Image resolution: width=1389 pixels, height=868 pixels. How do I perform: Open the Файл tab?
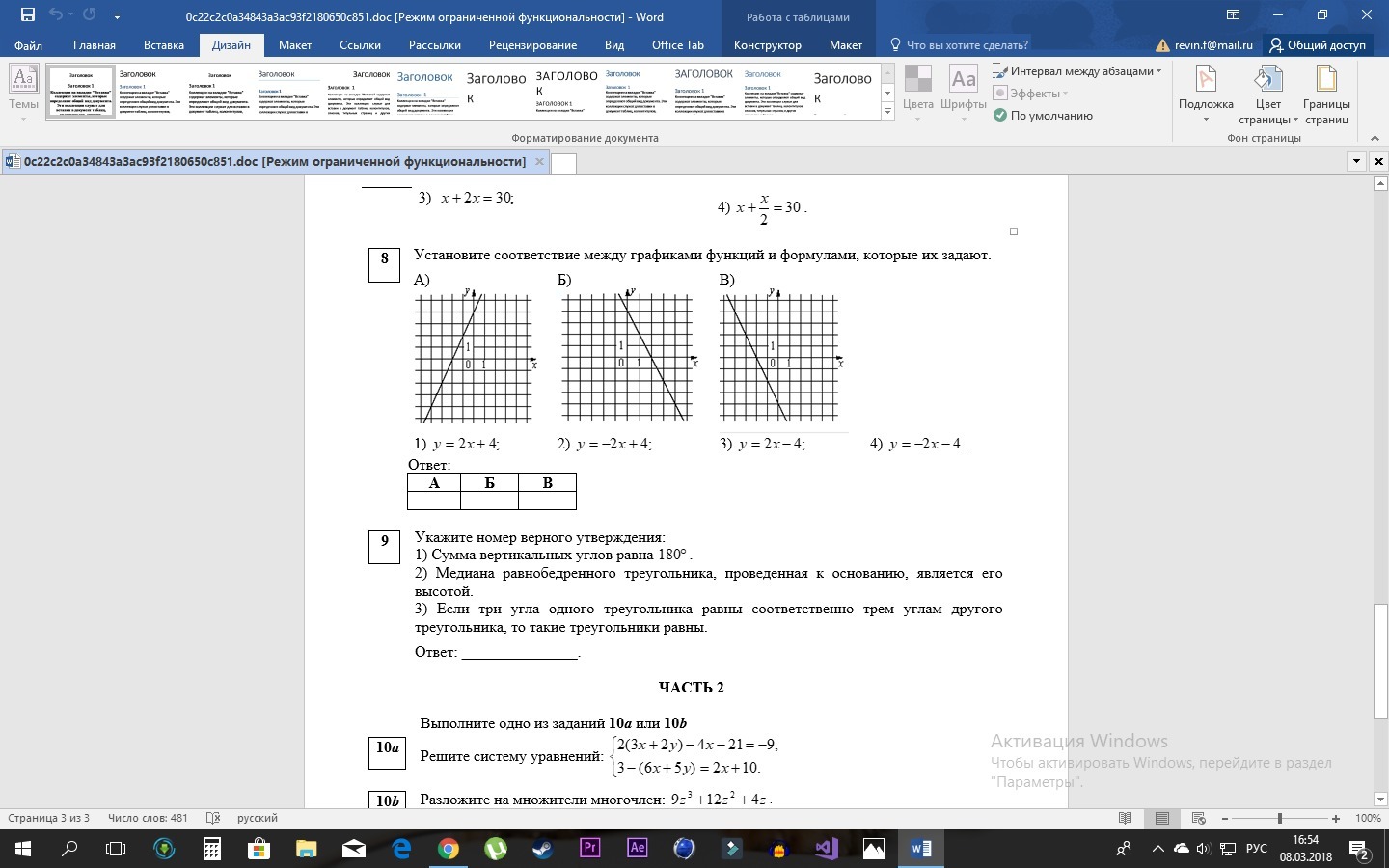click(28, 45)
